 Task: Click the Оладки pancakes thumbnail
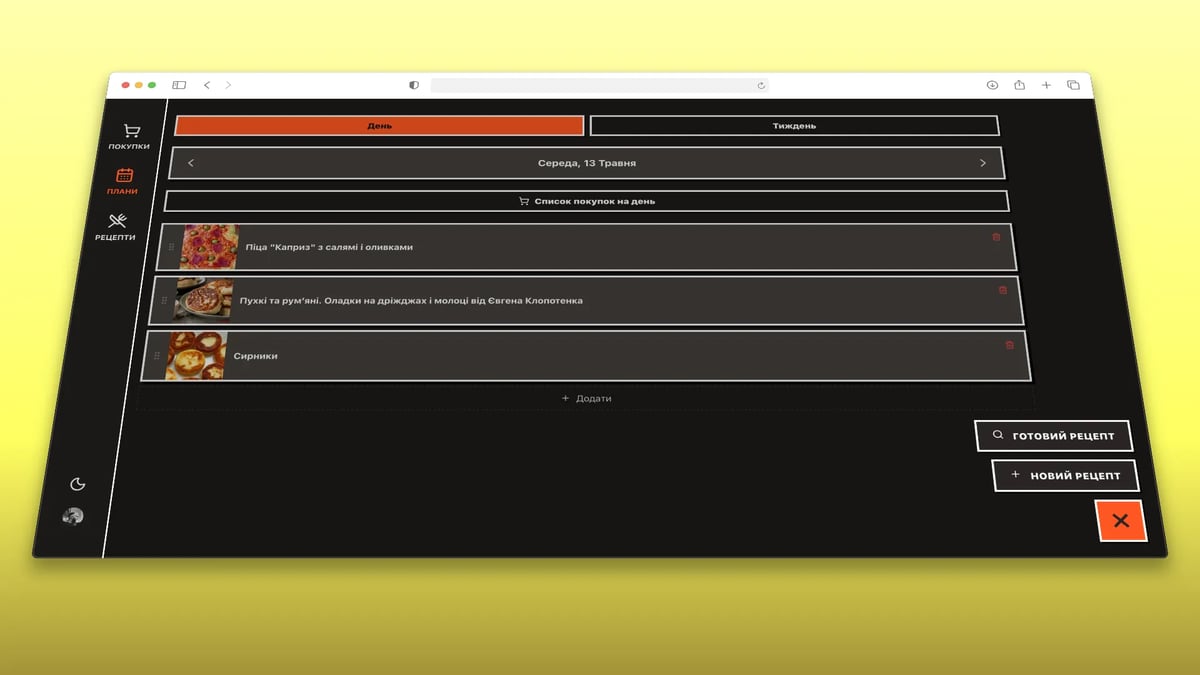(x=203, y=299)
